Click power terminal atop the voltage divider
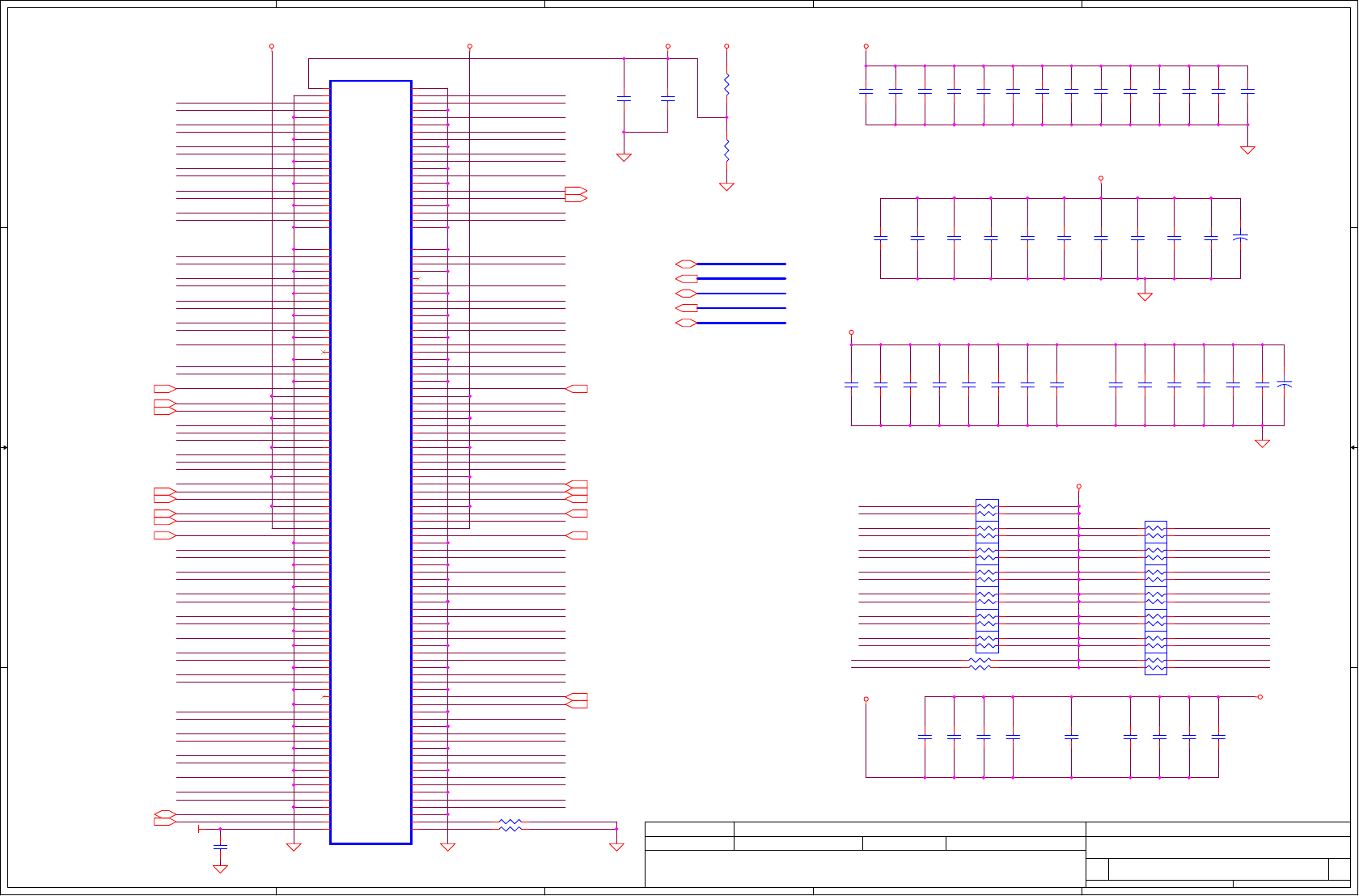This screenshot has height=896, width=1359. pos(726,46)
